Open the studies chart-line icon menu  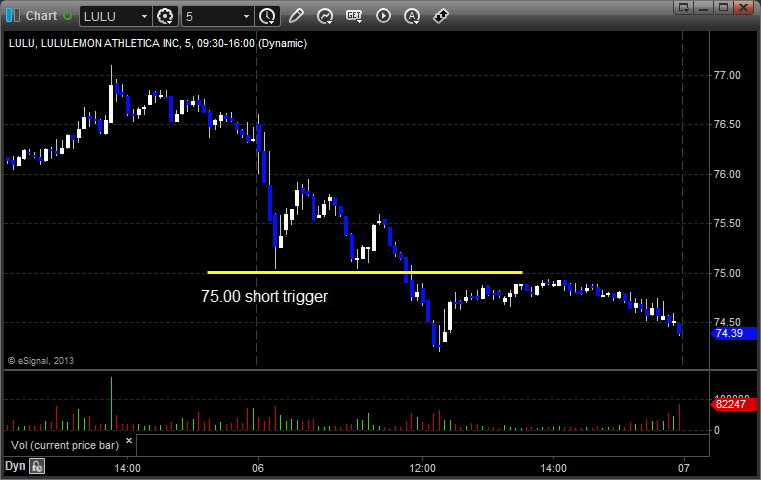[x=325, y=16]
